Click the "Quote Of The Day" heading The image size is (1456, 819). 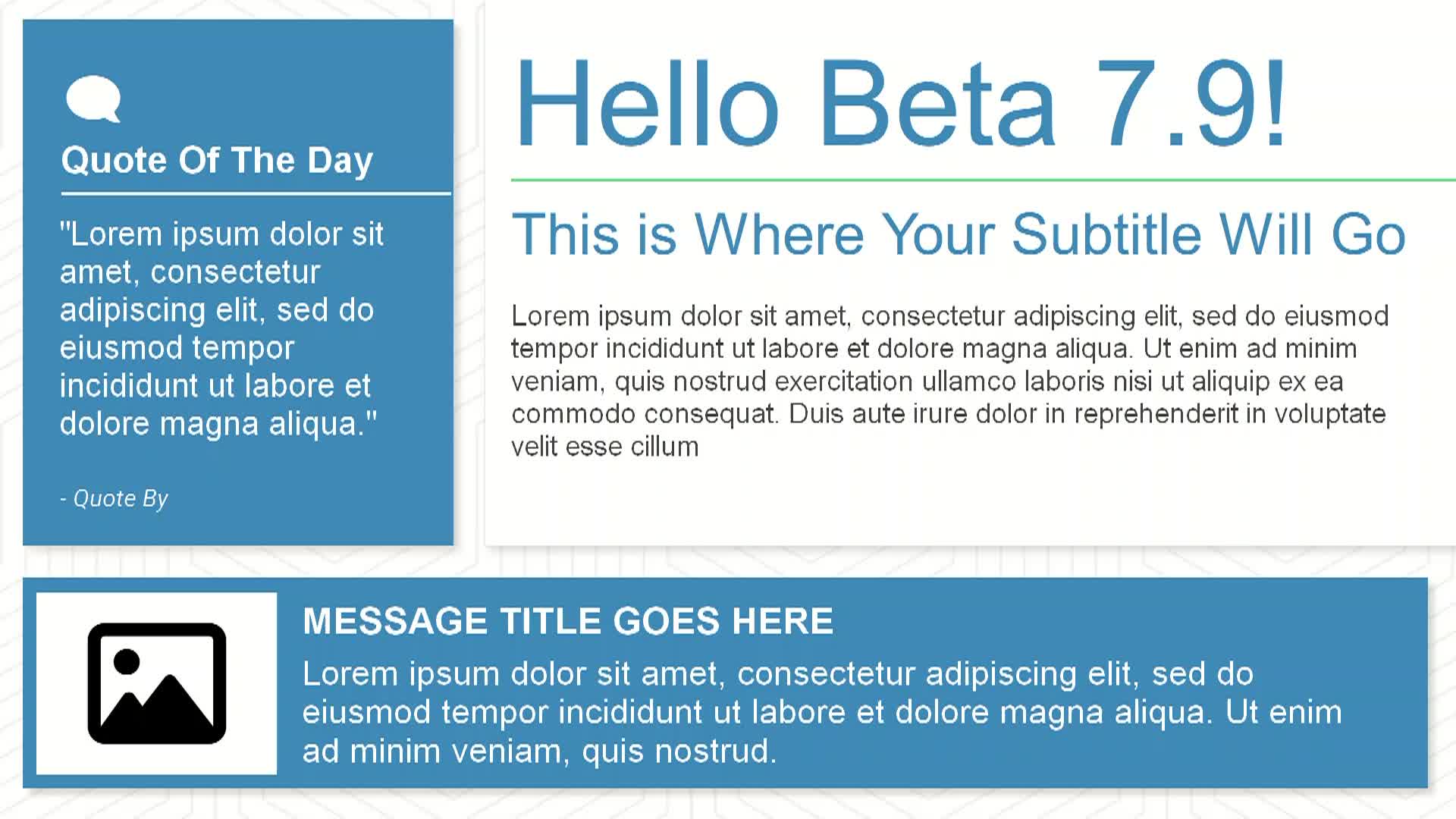click(x=217, y=161)
